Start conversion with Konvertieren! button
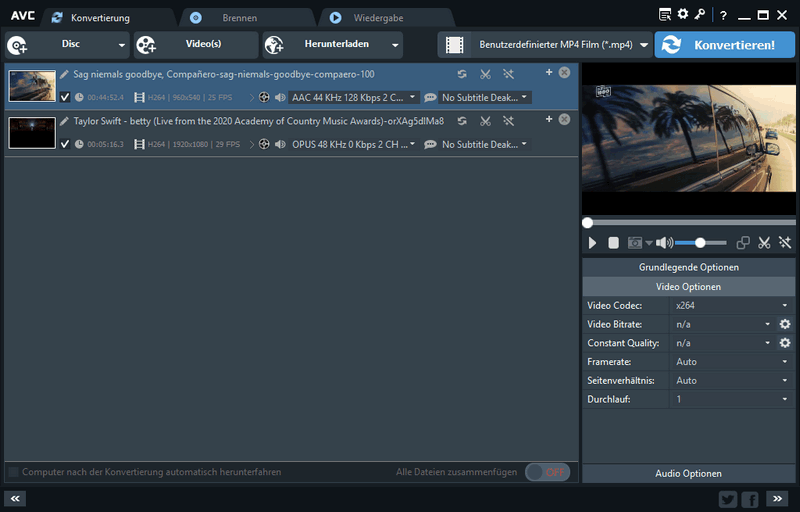Image resolution: width=800 pixels, height=512 pixels. click(x=724, y=45)
